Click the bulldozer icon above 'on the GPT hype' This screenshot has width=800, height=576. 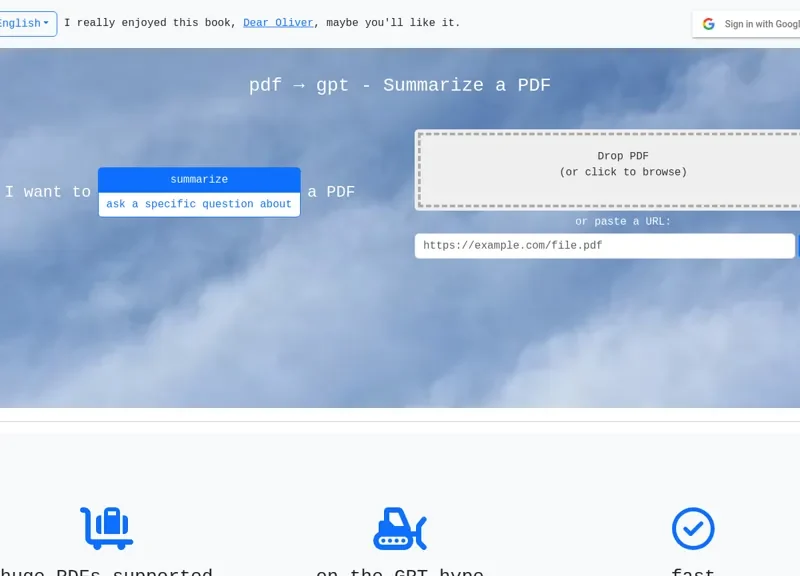coord(398,526)
